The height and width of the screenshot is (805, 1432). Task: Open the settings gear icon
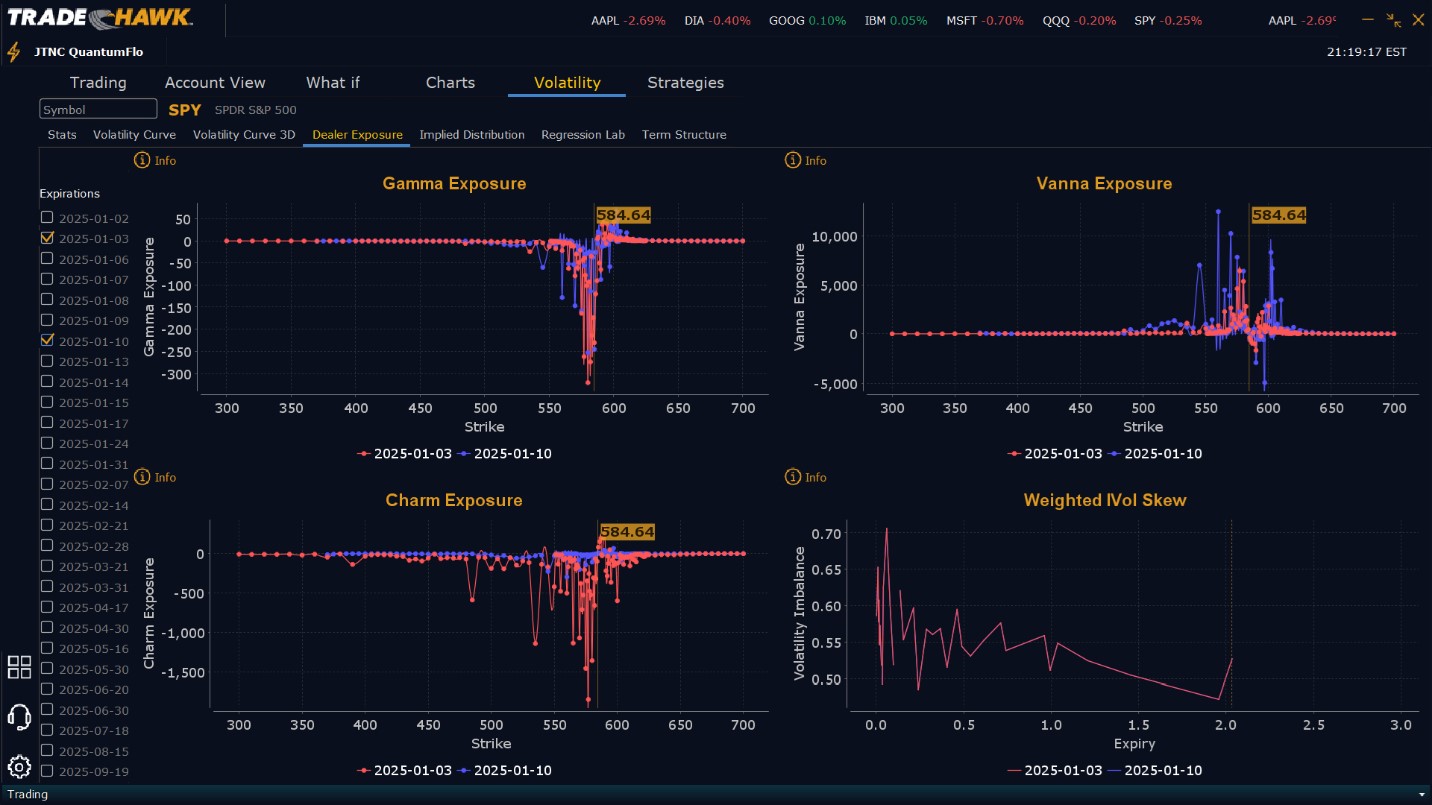tap(19, 767)
